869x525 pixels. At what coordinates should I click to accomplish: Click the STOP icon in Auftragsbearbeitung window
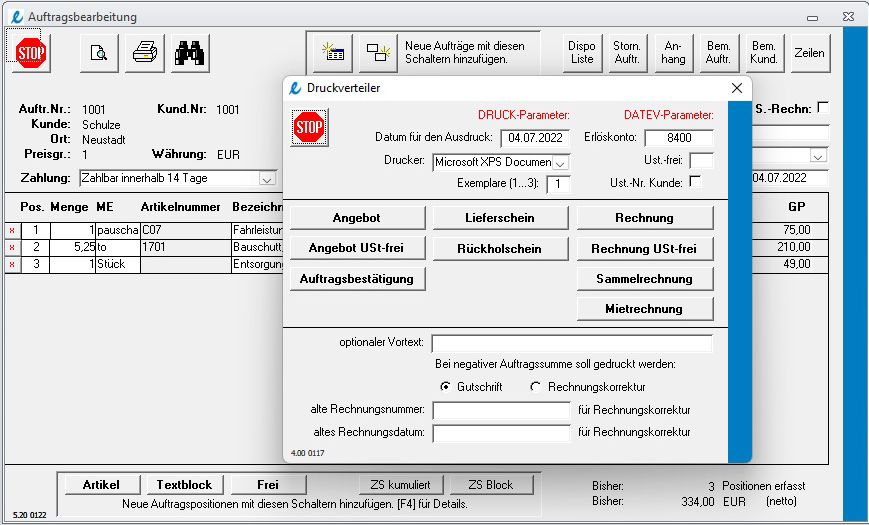pyautogui.click(x=30, y=53)
